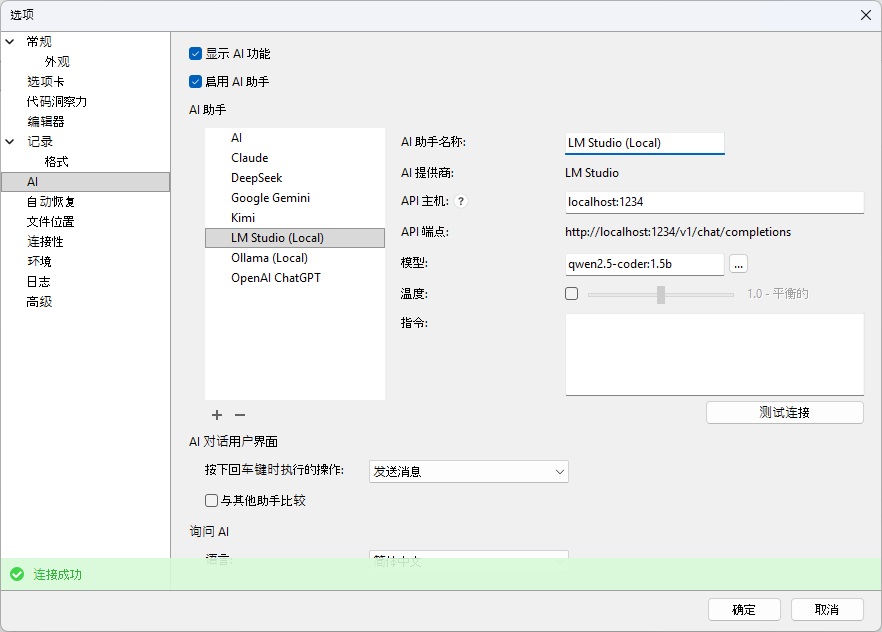
Task: Toggle the 启用 AI 助手 checkbox
Action: click(x=195, y=82)
